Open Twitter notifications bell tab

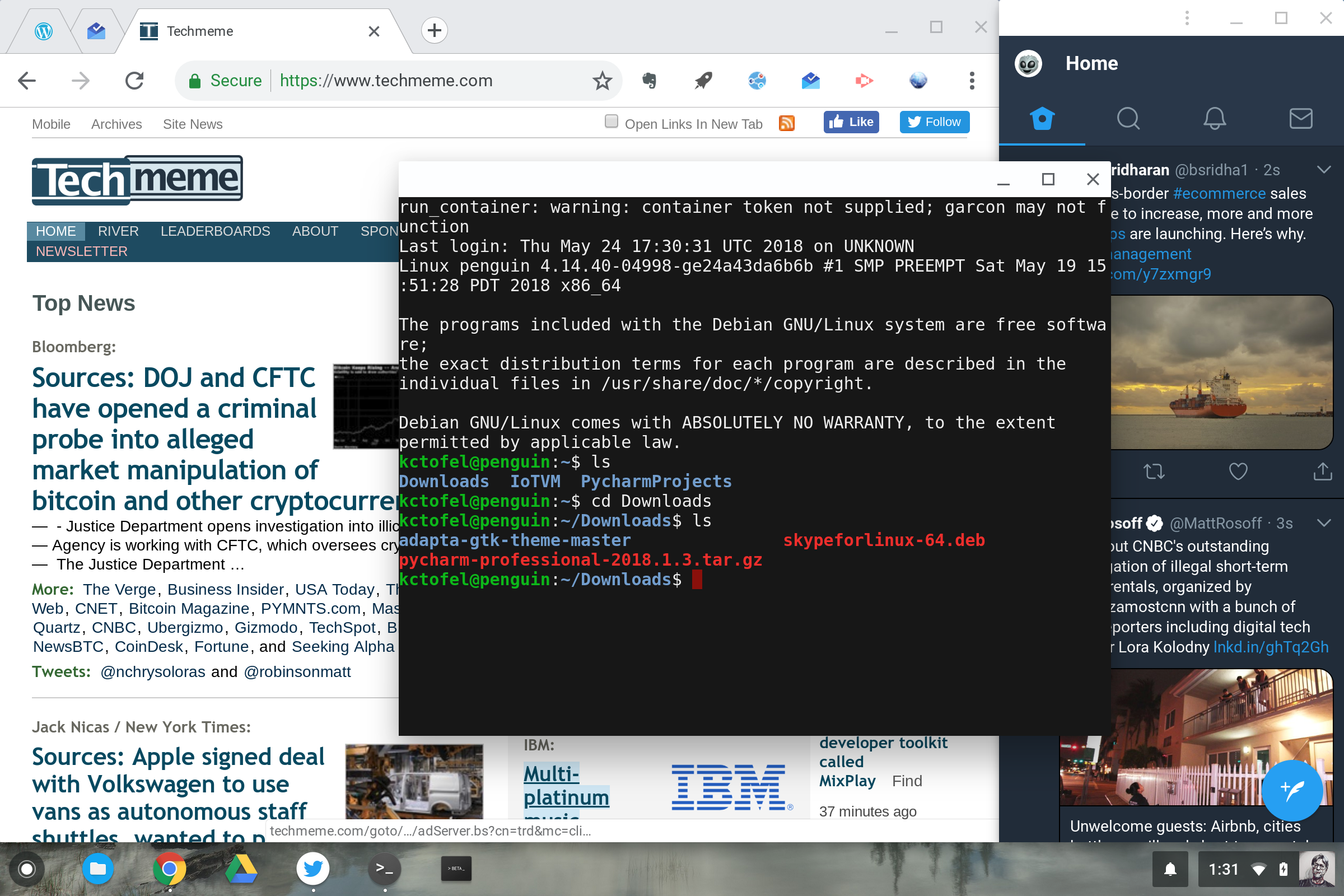tap(1214, 119)
